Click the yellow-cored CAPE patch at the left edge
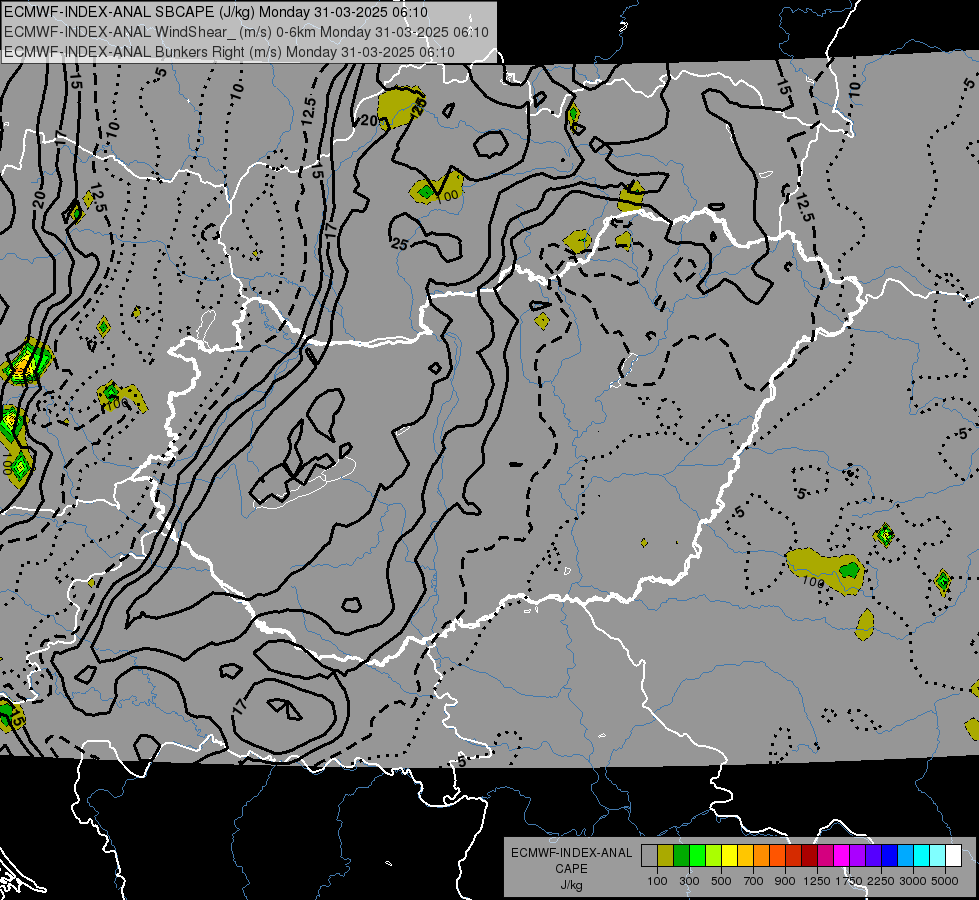The image size is (979, 900). [27, 362]
